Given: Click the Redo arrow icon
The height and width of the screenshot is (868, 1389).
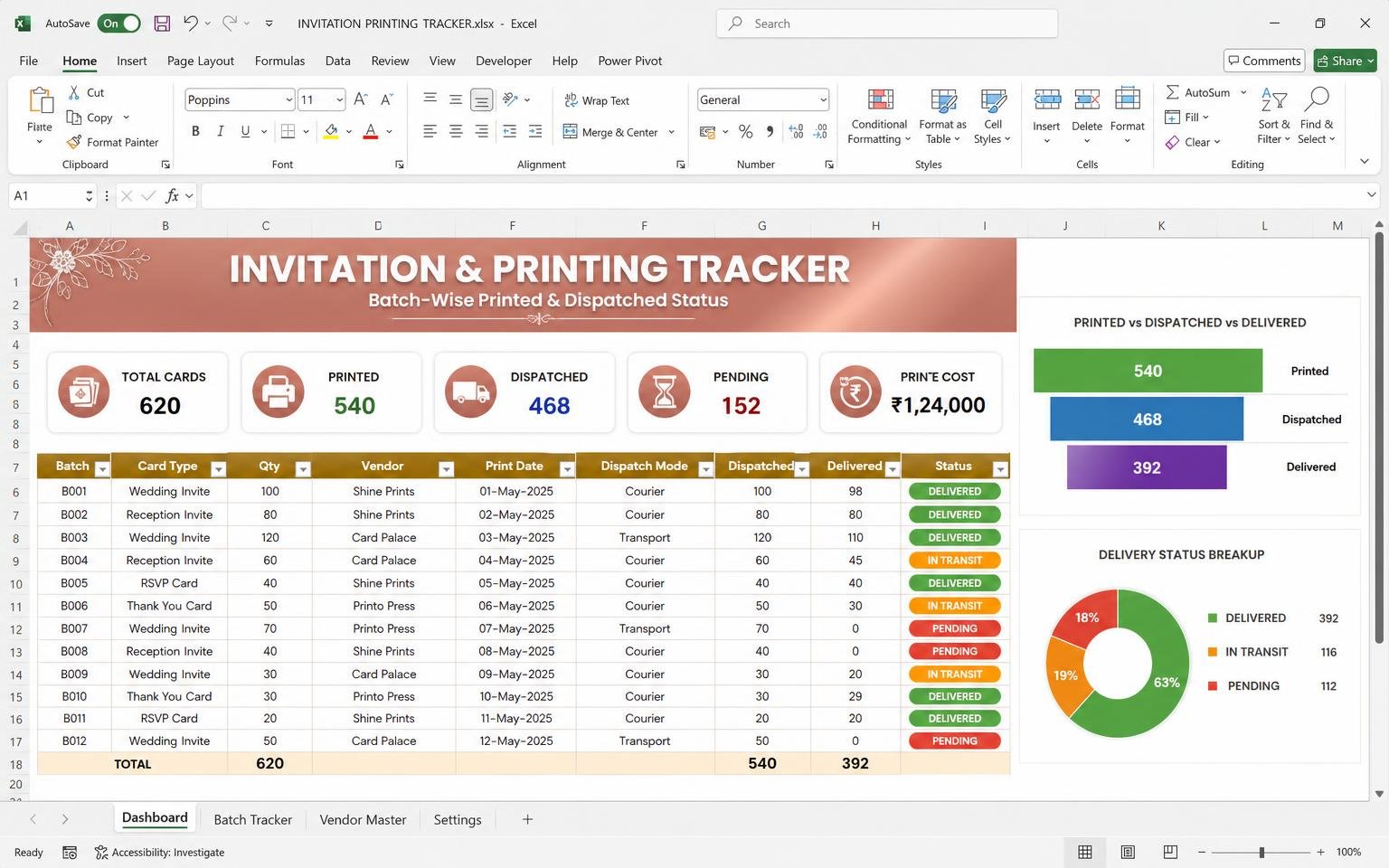Looking at the screenshot, I should pos(229,24).
